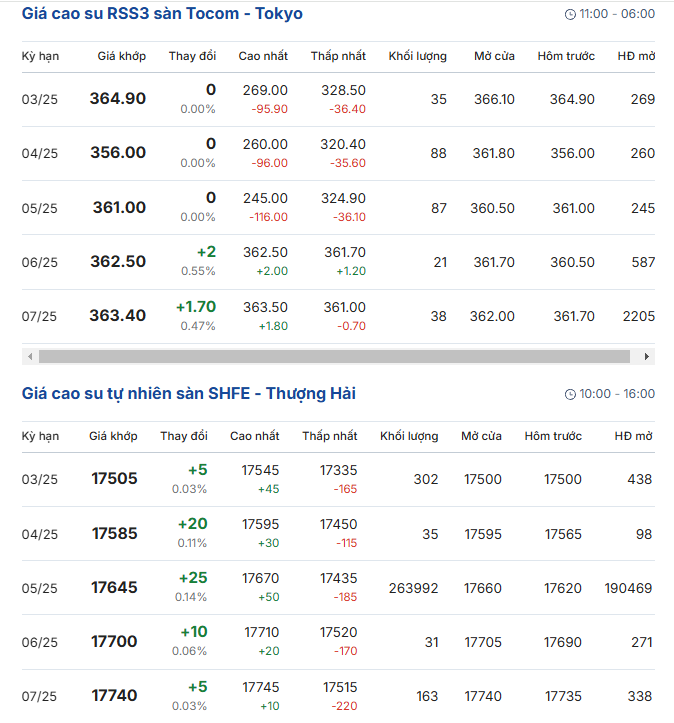
Task: Click the 363.40 price in Tocom 07/25 row
Action: [x=118, y=316]
